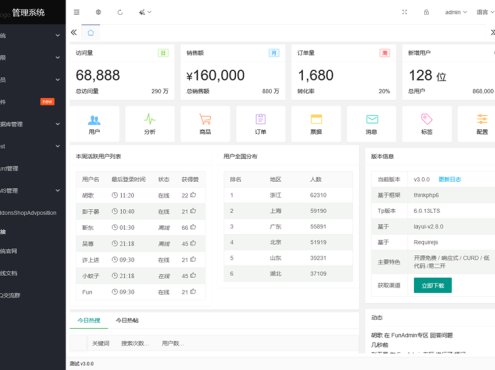495x370 pixels.
Task: Open the clear-cache broom dropdown
Action: click(145, 12)
